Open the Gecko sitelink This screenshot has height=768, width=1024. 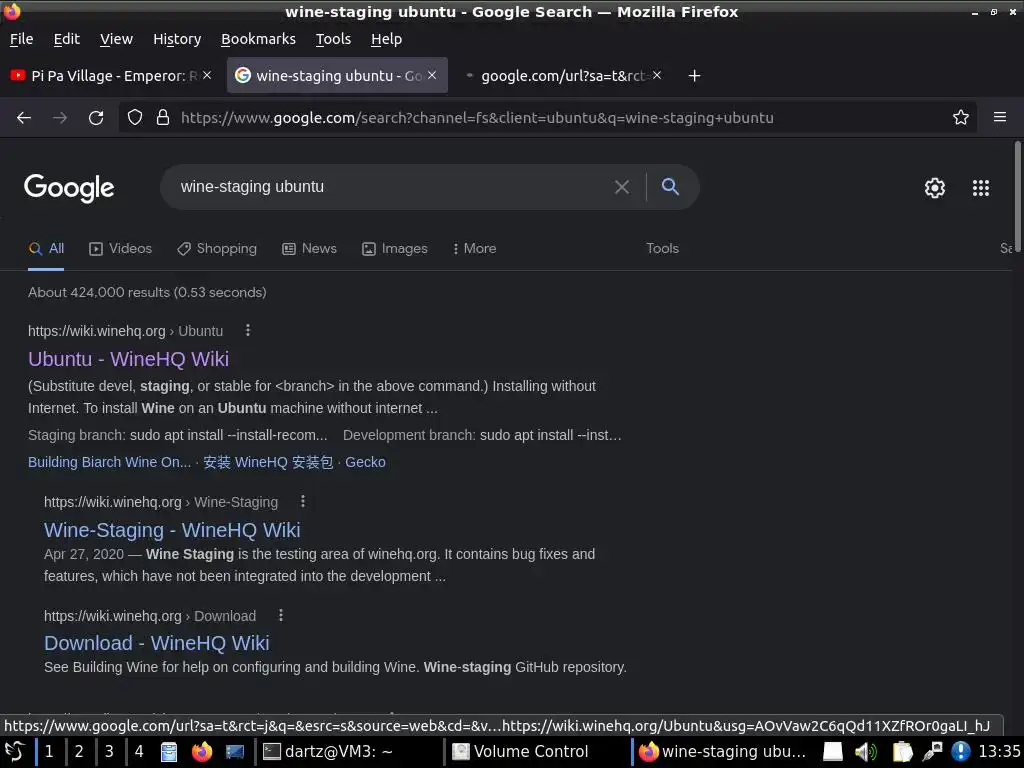click(x=365, y=462)
